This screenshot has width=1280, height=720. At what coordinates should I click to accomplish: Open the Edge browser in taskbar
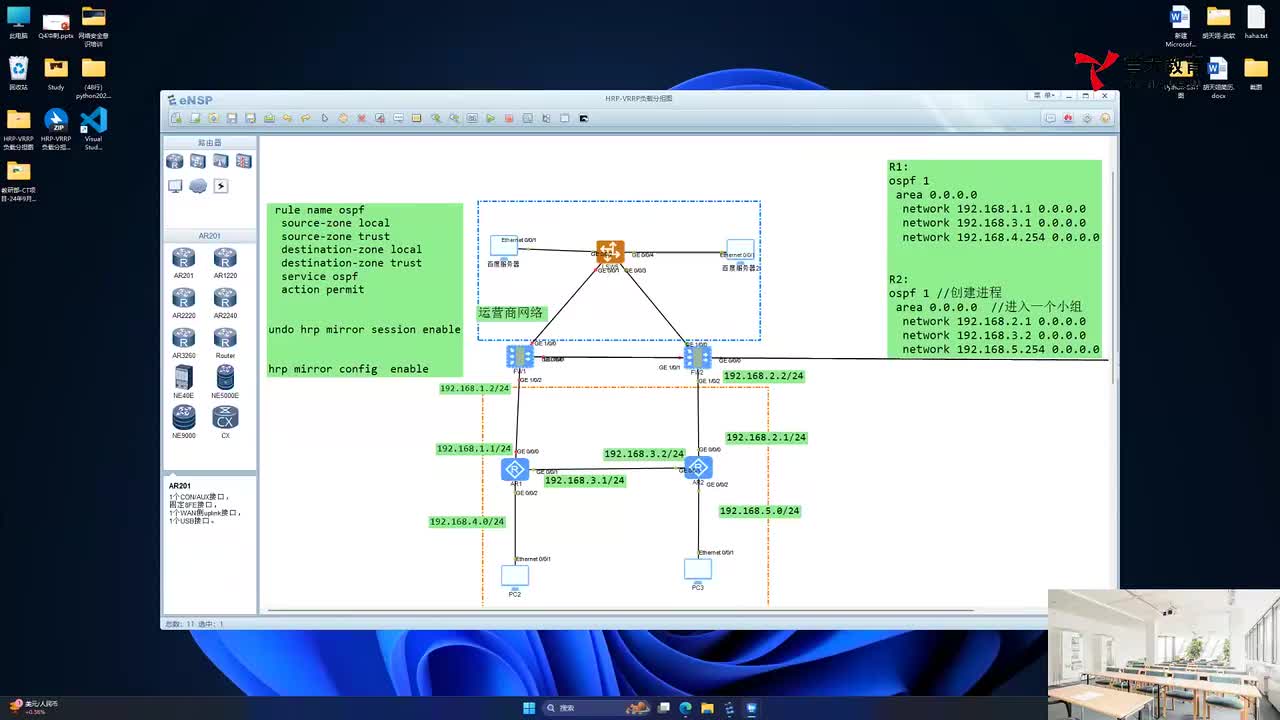(x=685, y=708)
